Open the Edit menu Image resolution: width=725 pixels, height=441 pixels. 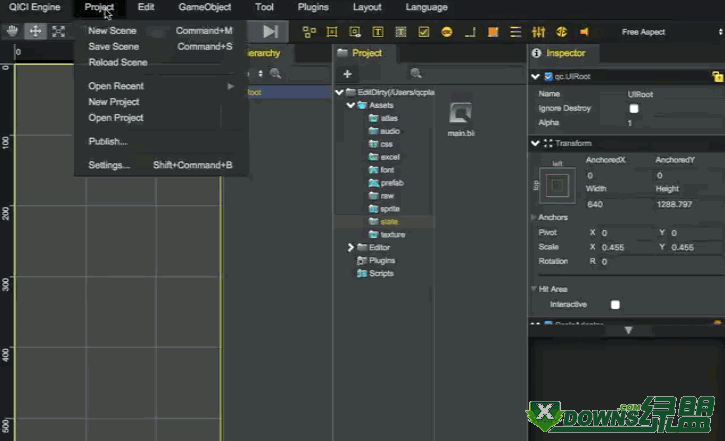(146, 7)
